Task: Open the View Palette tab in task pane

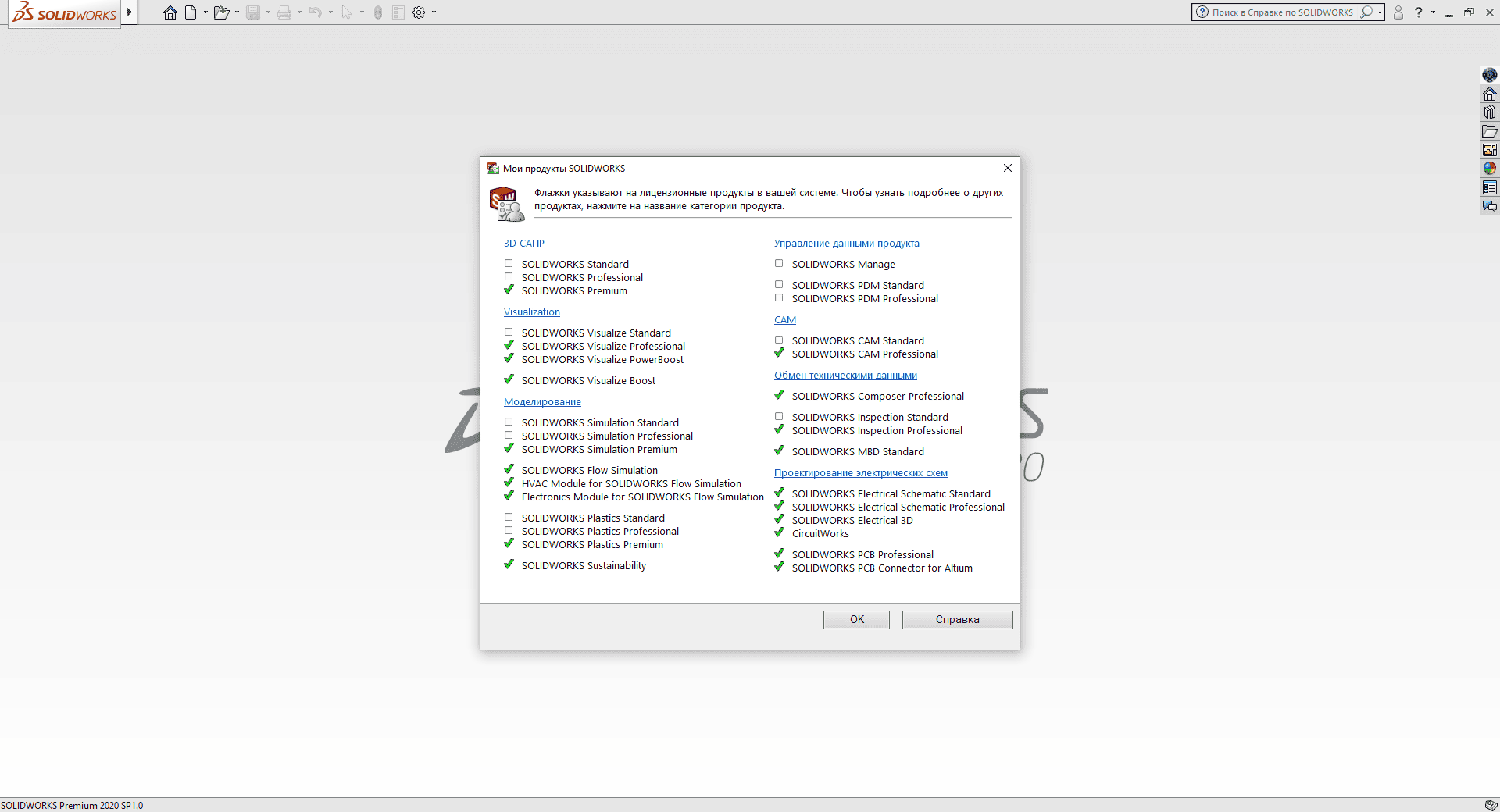Action: pos(1490,150)
